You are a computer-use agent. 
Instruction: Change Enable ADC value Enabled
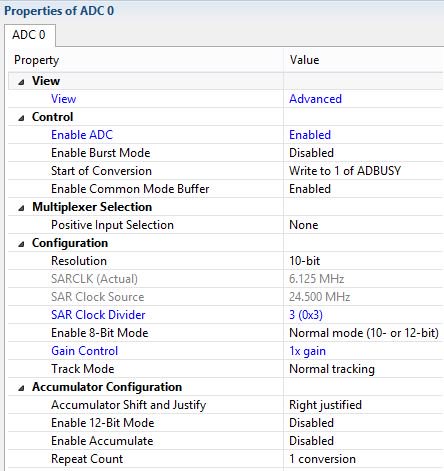pos(310,135)
